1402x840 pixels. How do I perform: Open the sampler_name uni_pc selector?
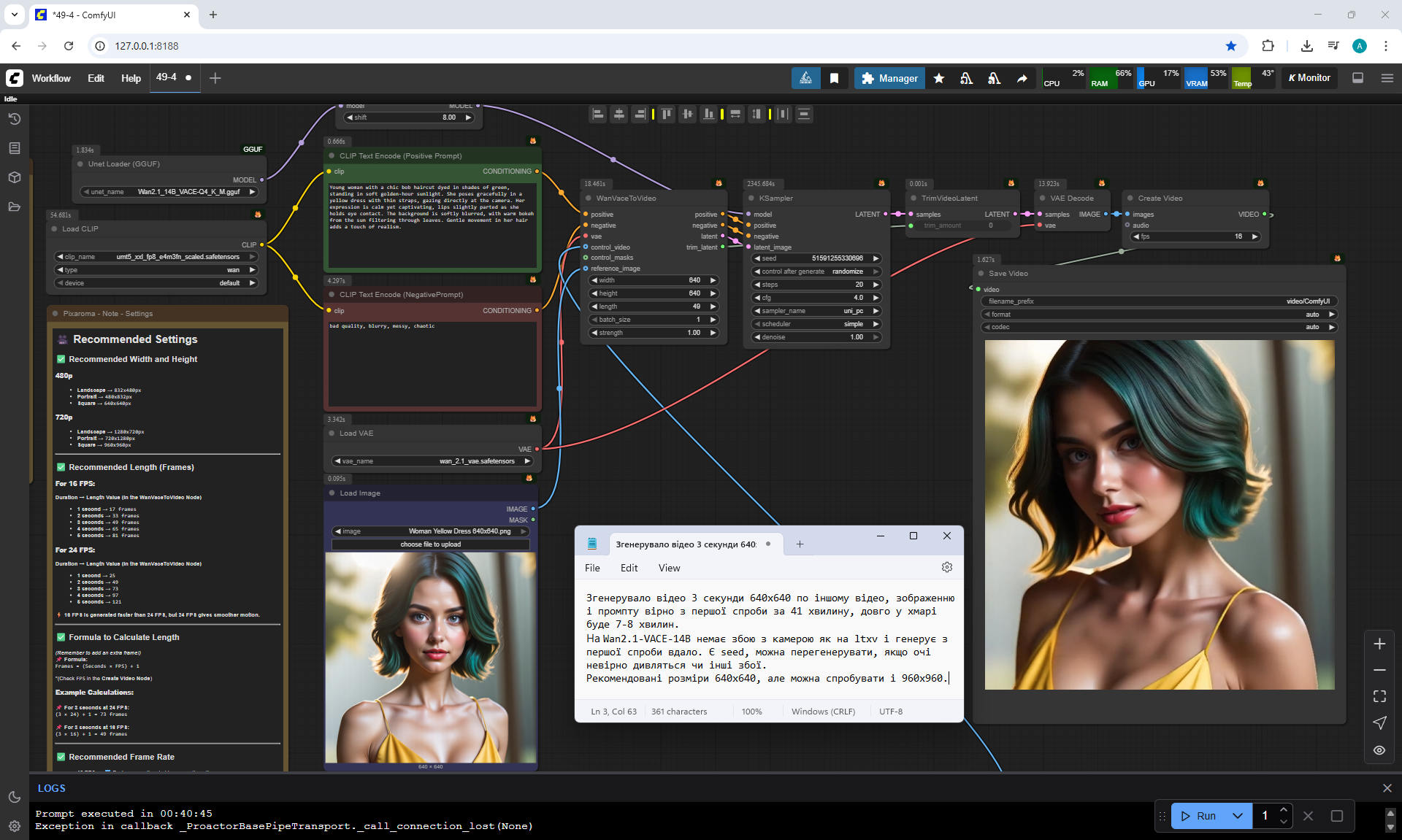click(x=816, y=311)
